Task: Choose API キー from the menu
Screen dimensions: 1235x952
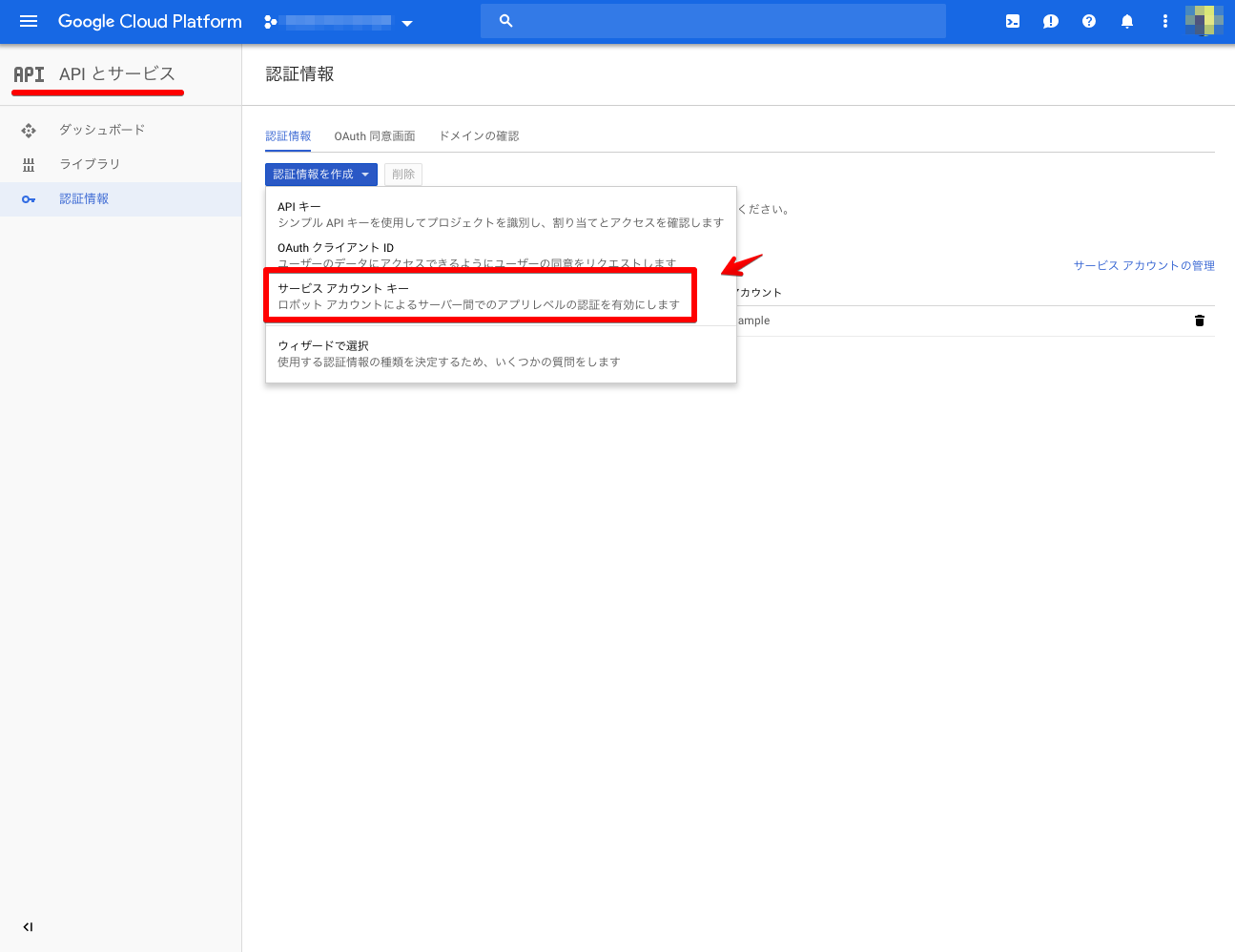Action: pyautogui.click(x=501, y=215)
